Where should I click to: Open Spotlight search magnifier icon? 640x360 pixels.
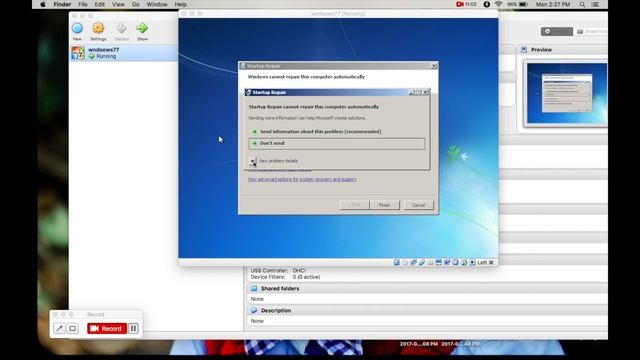click(x=582, y=4)
